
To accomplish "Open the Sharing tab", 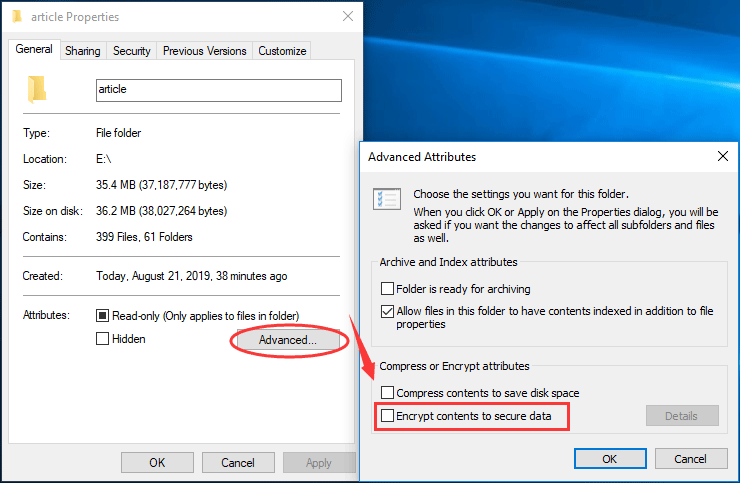I will tap(83, 51).
